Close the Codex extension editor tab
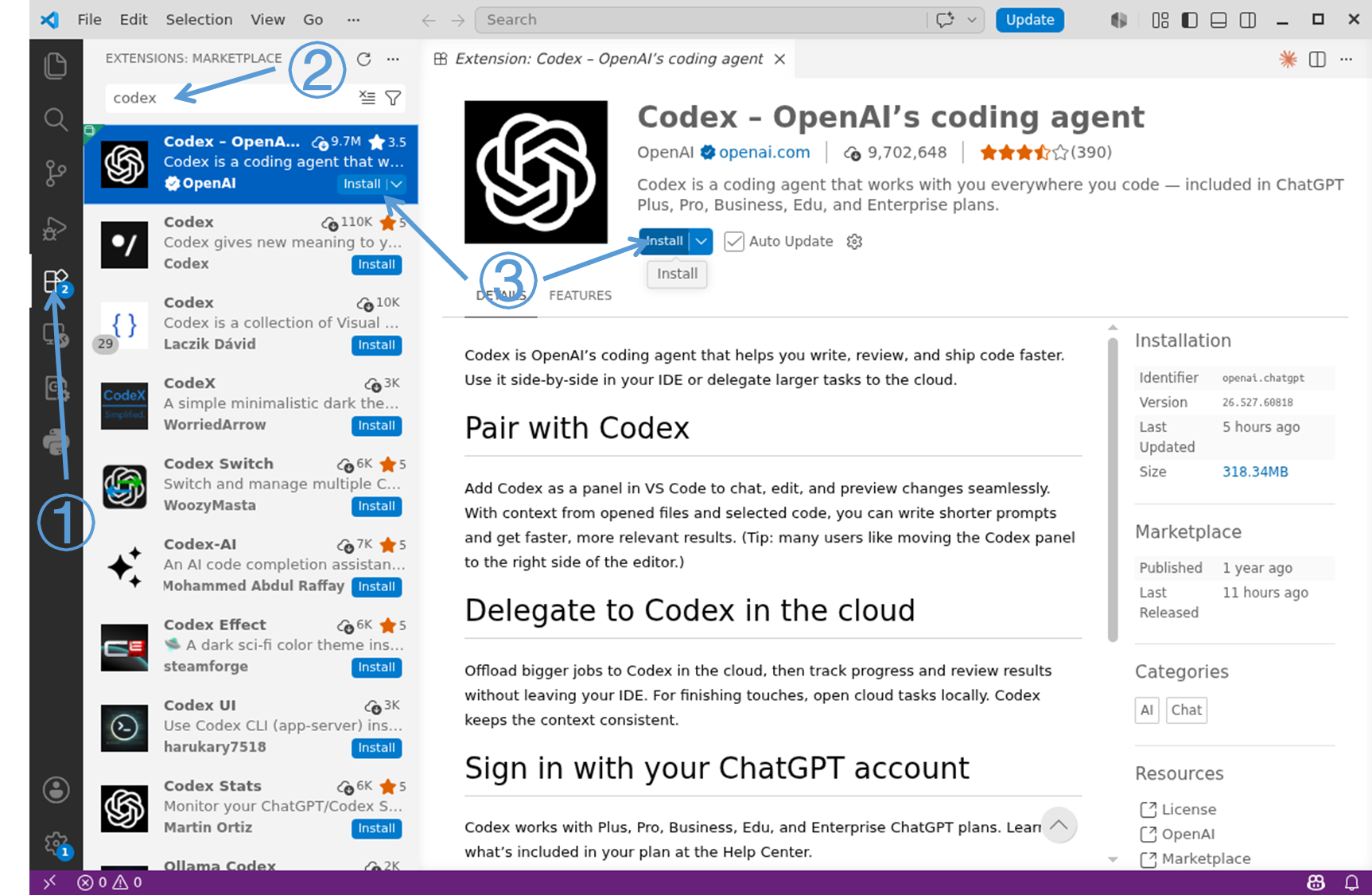The width and height of the screenshot is (1372, 895). click(780, 59)
